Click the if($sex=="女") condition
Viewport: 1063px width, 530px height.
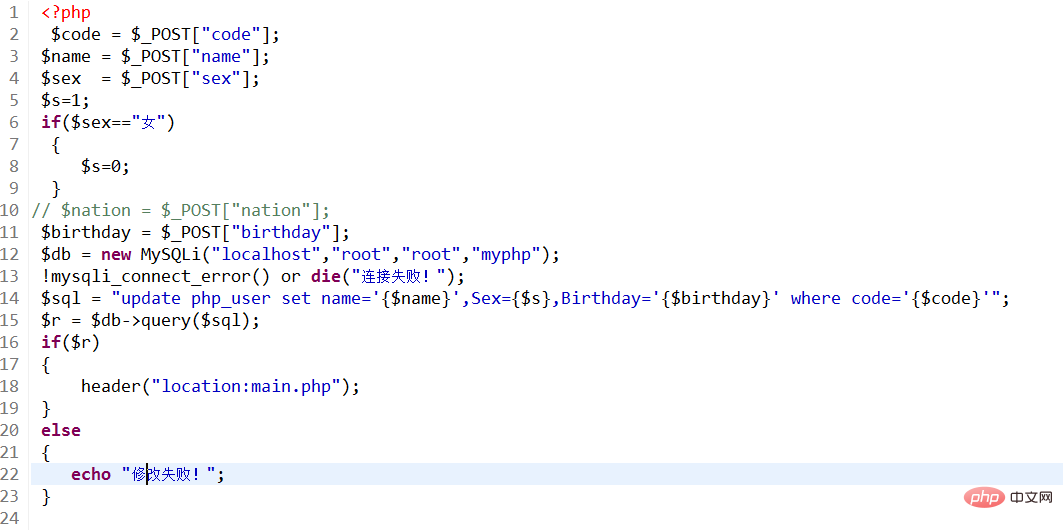[x=108, y=123]
